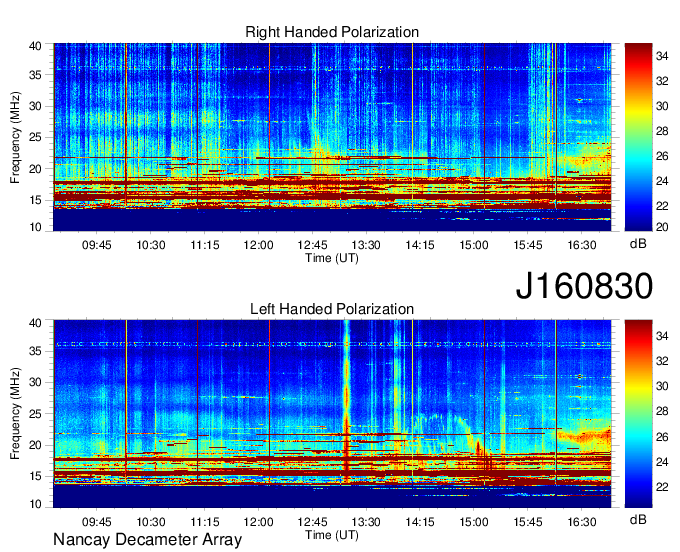Click the 20 dB tick on Right Handed color bar

tap(662, 227)
